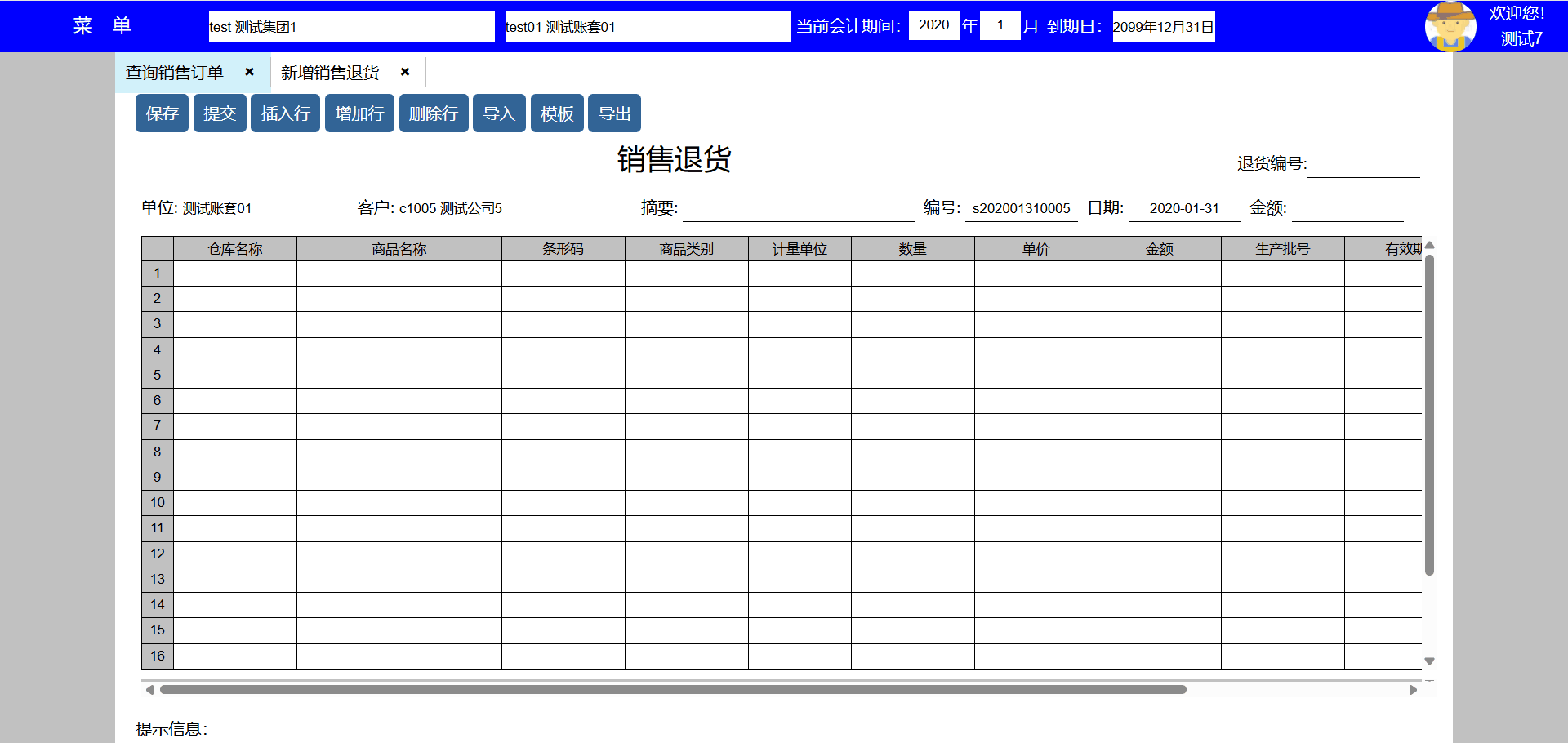Image resolution: width=1568 pixels, height=743 pixels.
Task: Open the 客户 field with c1005 测试公司5
Action: [x=514, y=209]
